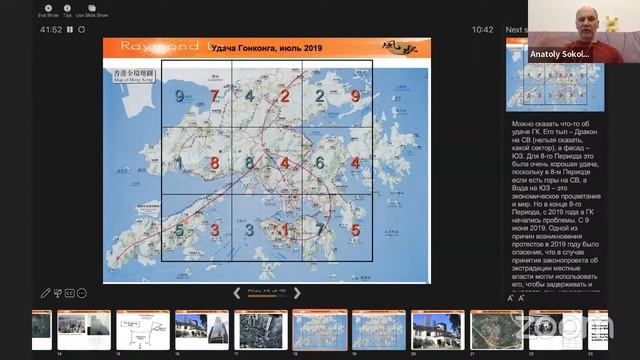The image size is (640, 360).
Task: Open the more options ellipsis menu
Action: click(x=82, y=293)
